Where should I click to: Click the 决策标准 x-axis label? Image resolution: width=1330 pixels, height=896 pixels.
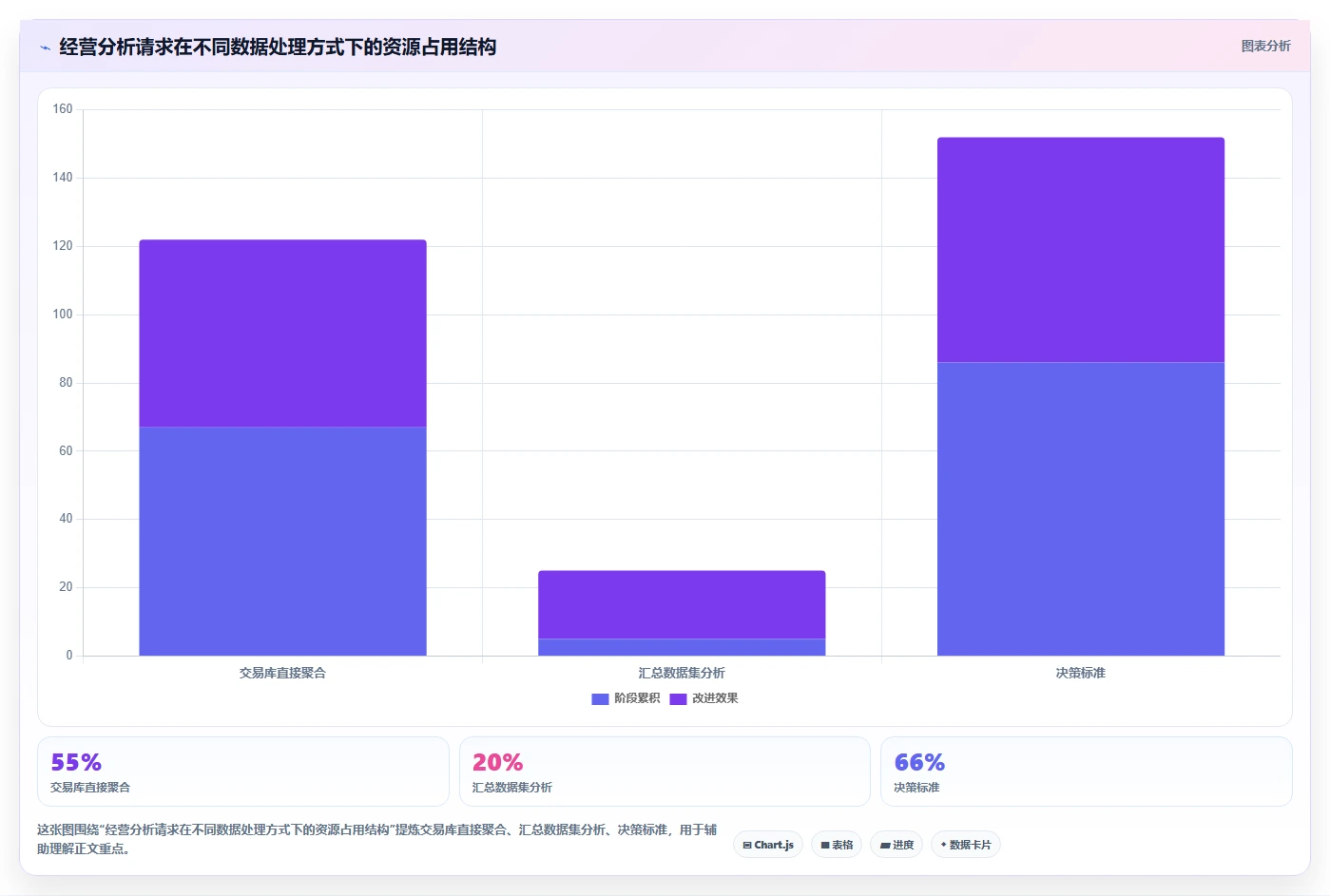(x=1081, y=673)
